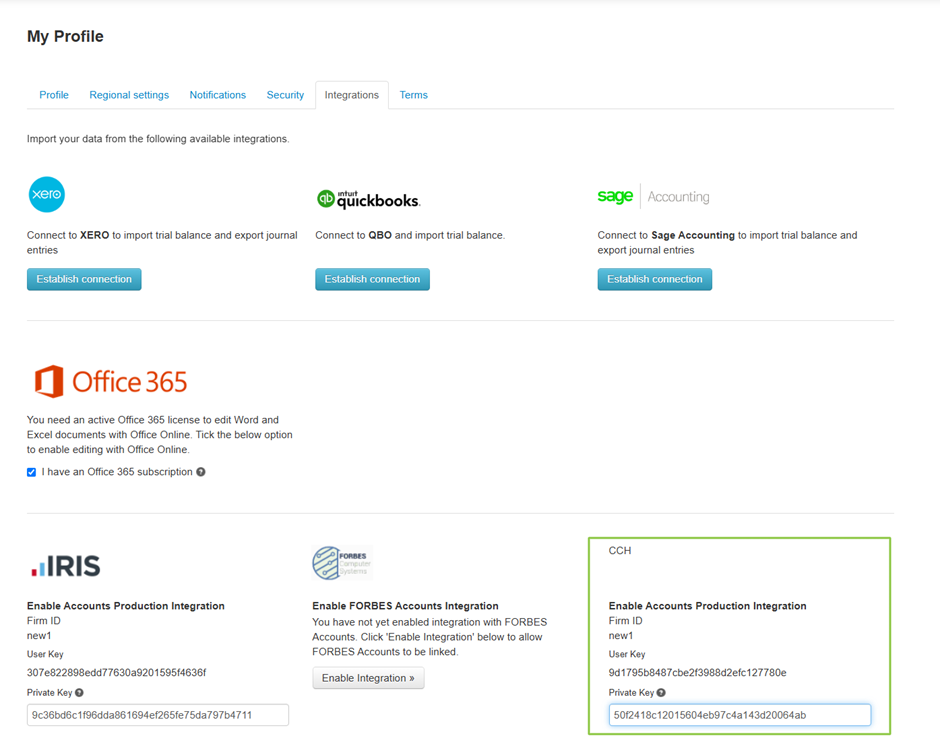940x755 pixels.
Task: Open the Security tab
Action: pos(285,95)
